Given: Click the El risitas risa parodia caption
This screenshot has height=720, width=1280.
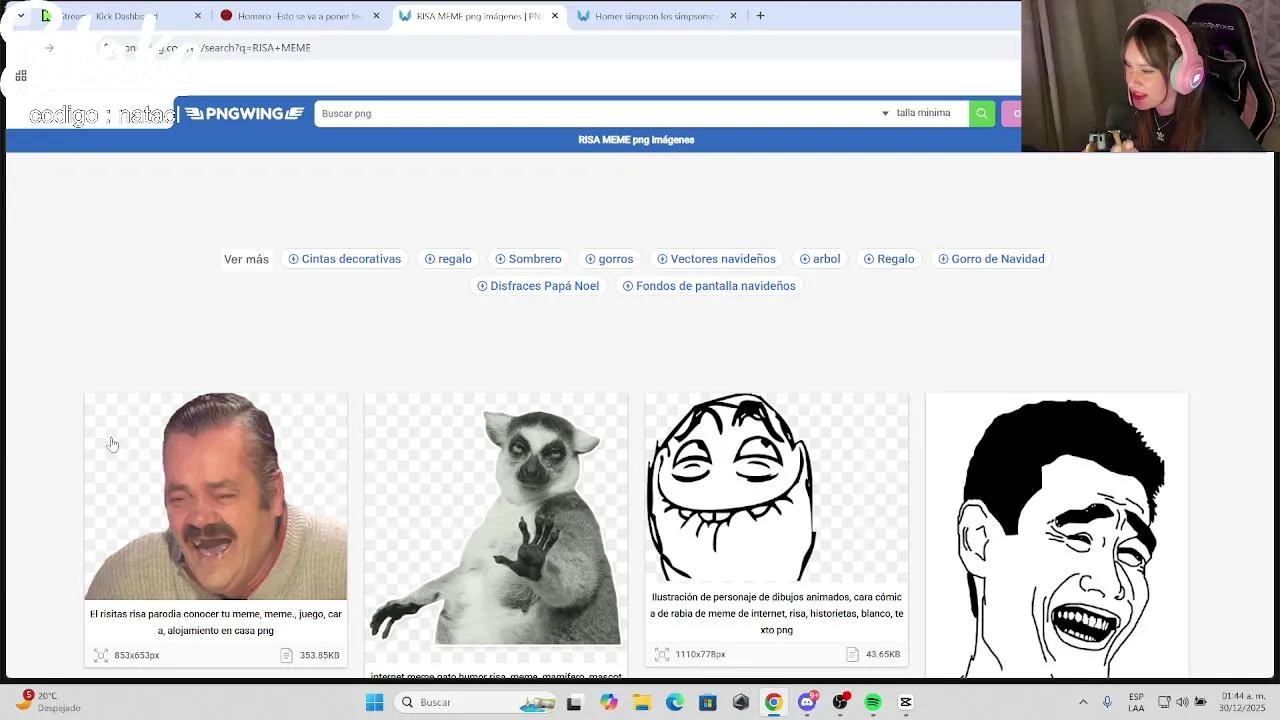Looking at the screenshot, I should click(216, 622).
